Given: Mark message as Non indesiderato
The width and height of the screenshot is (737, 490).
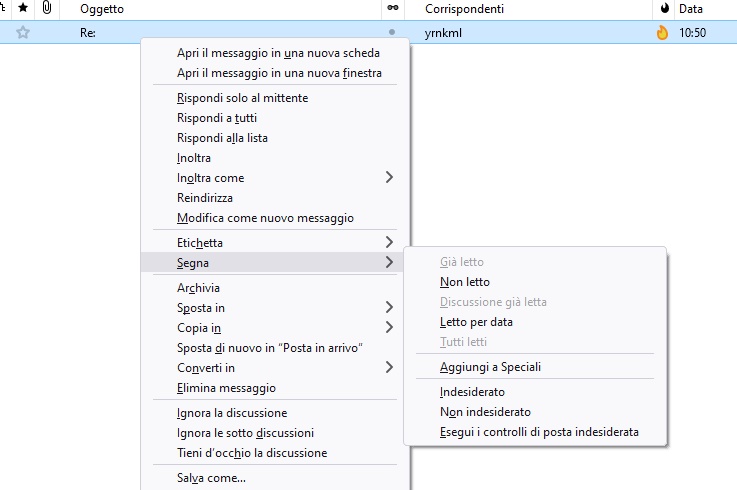Looking at the screenshot, I should pyautogui.click(x=535, y=411).
